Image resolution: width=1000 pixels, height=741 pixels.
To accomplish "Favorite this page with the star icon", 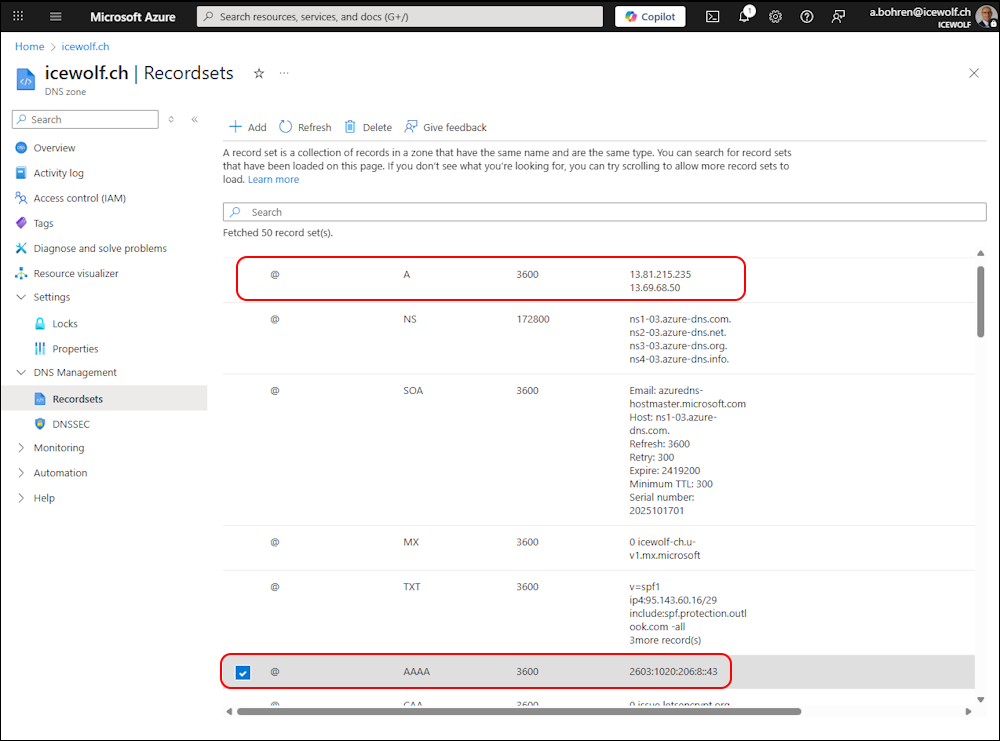I will (259, 73).
